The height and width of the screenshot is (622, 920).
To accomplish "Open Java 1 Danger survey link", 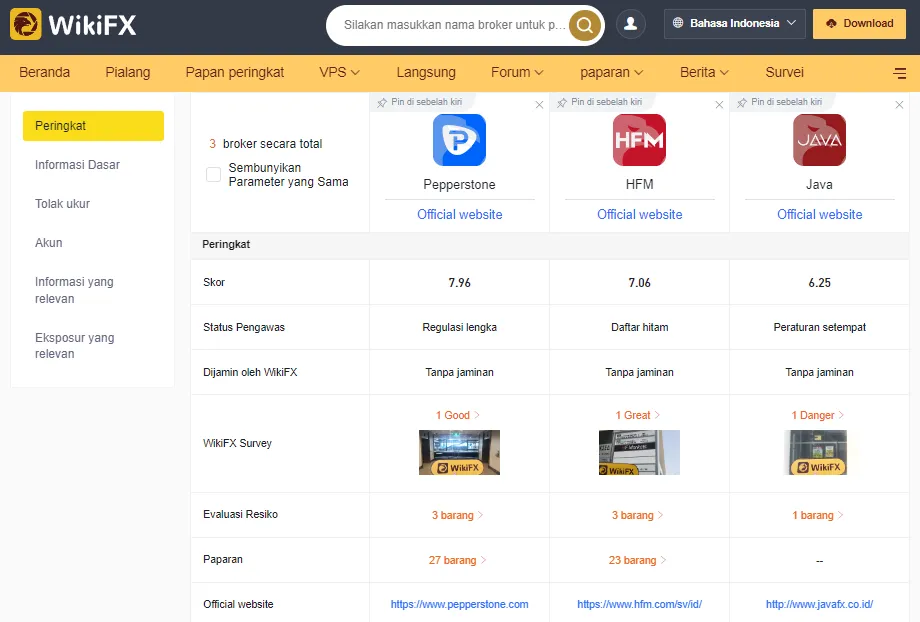I will 818,415.
